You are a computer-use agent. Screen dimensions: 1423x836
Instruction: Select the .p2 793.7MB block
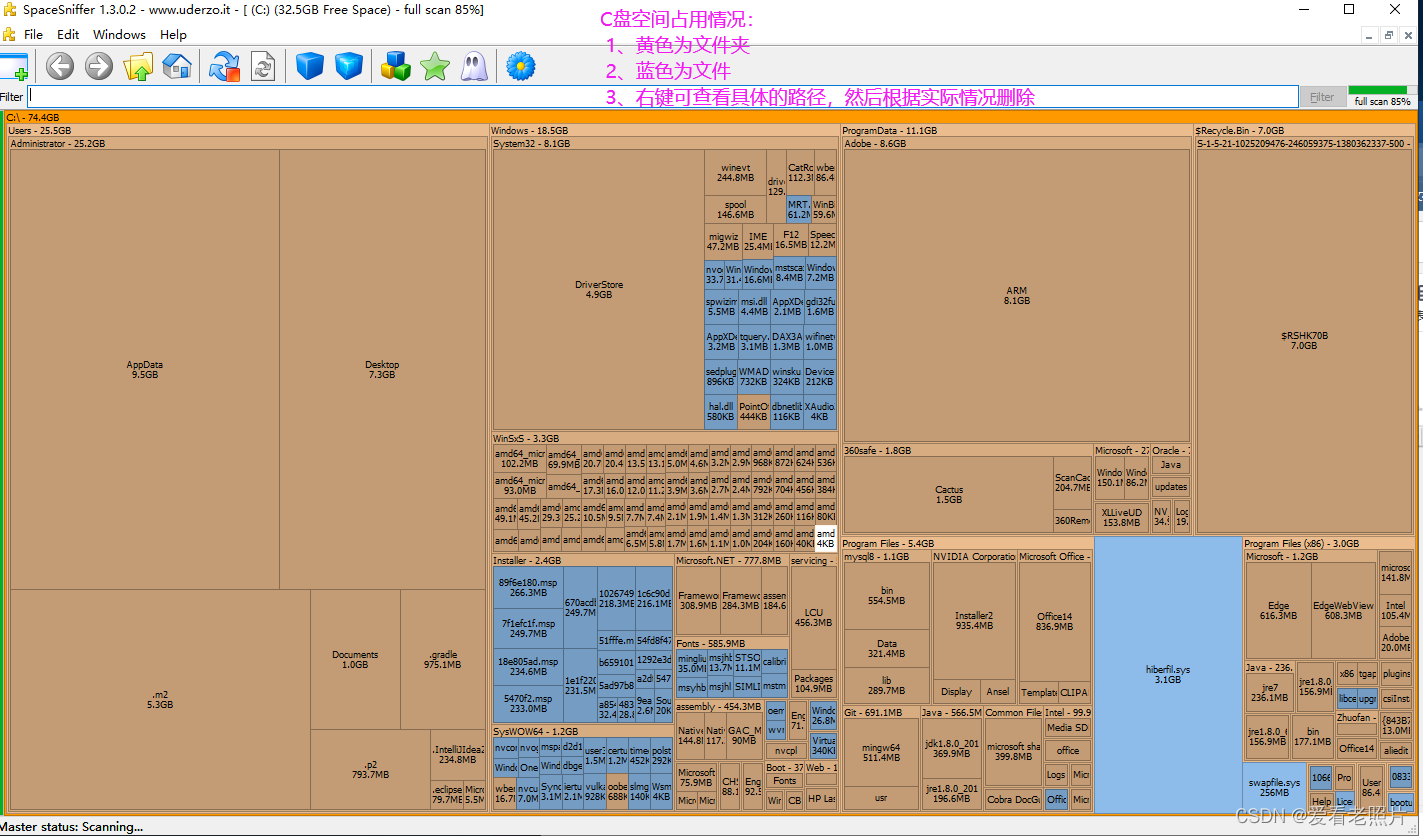click(370, 769)
